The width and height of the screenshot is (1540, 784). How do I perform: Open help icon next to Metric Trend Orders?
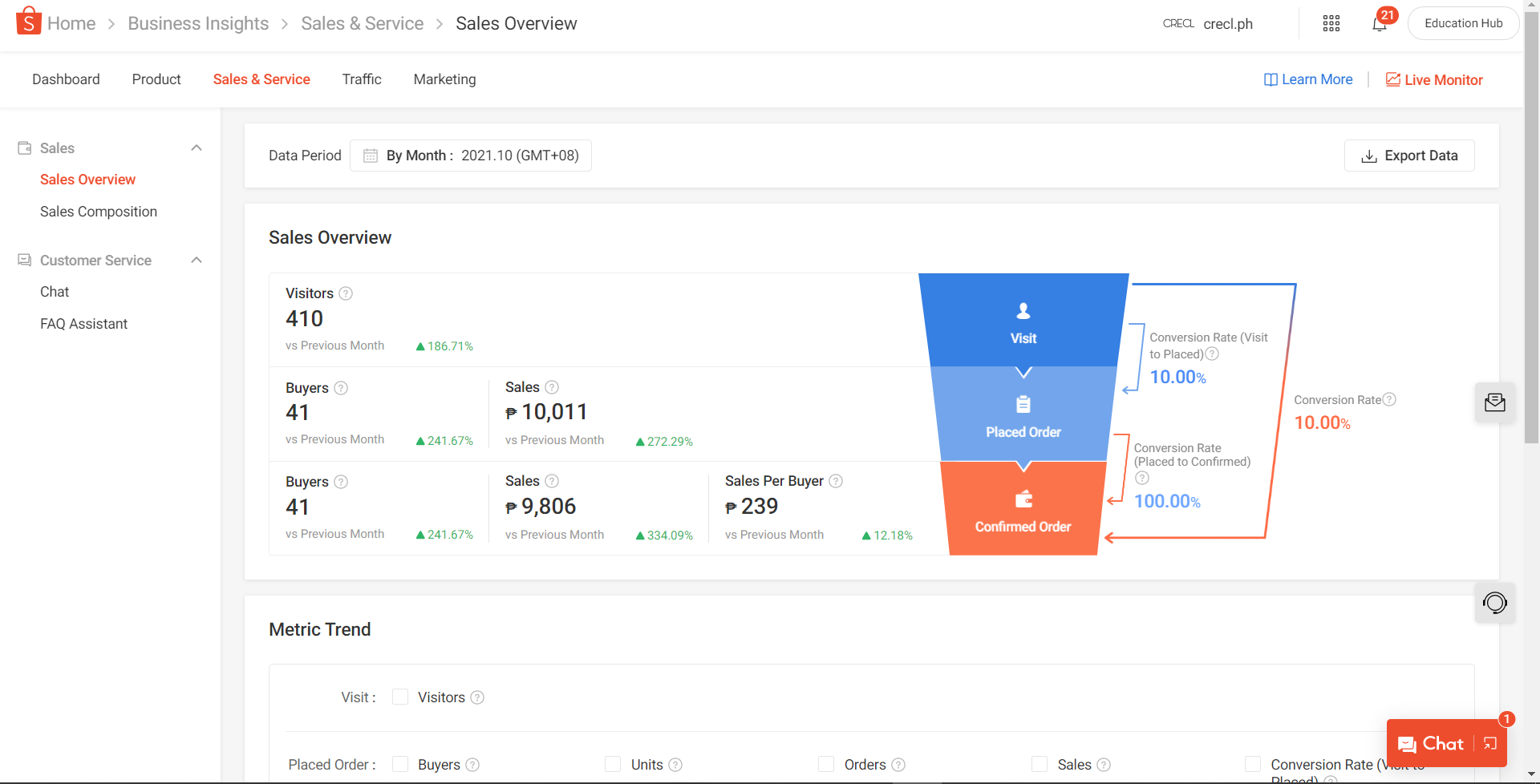coord(898,765)
